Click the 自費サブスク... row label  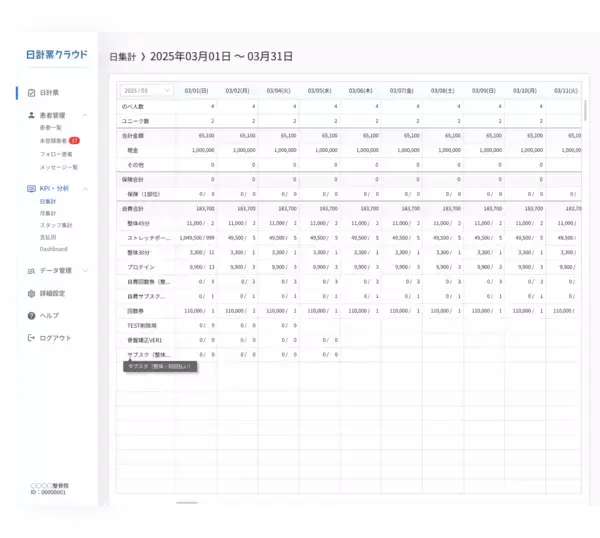146,296
